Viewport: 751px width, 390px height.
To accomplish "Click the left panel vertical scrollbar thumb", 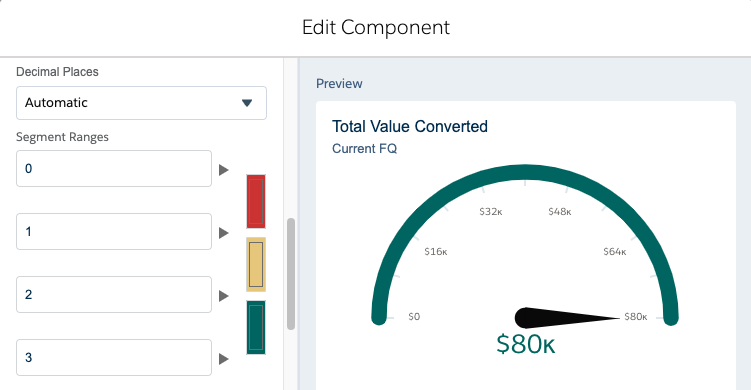I will [291, 274].
